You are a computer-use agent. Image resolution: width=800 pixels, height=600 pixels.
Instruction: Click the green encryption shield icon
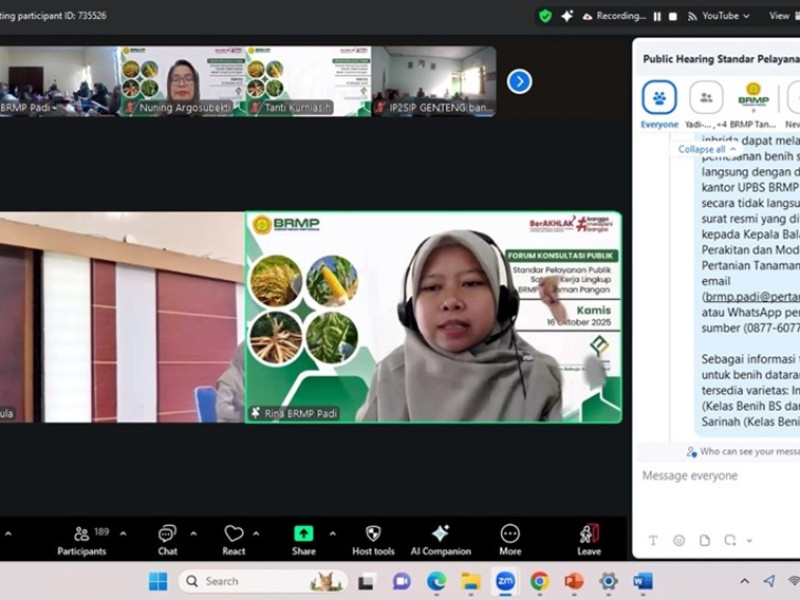coord(545,16)
